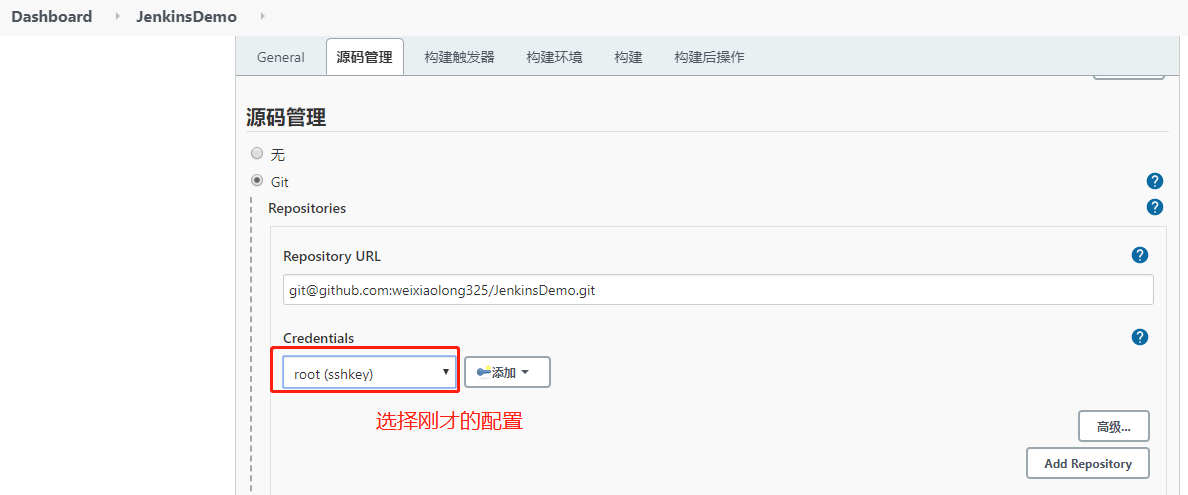Open help for the Git option

pyautogui.click(x=1155, y=181)
